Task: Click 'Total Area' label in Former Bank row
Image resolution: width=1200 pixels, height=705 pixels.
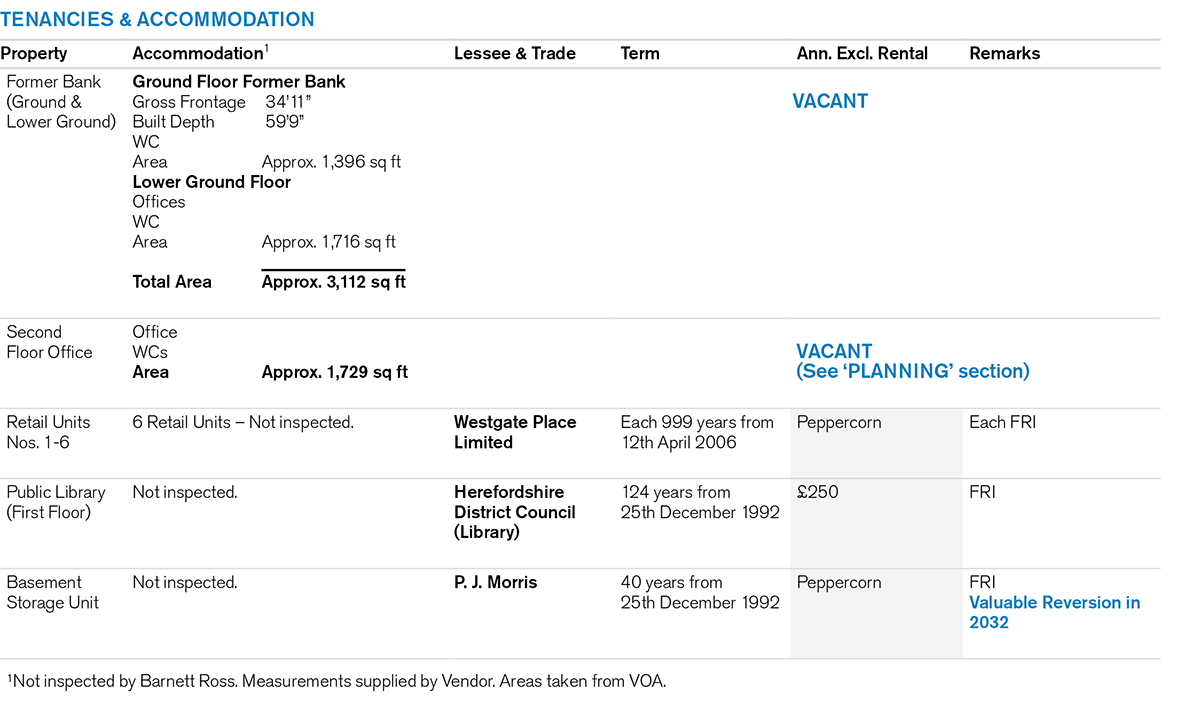Action: [x=172, y=282]
